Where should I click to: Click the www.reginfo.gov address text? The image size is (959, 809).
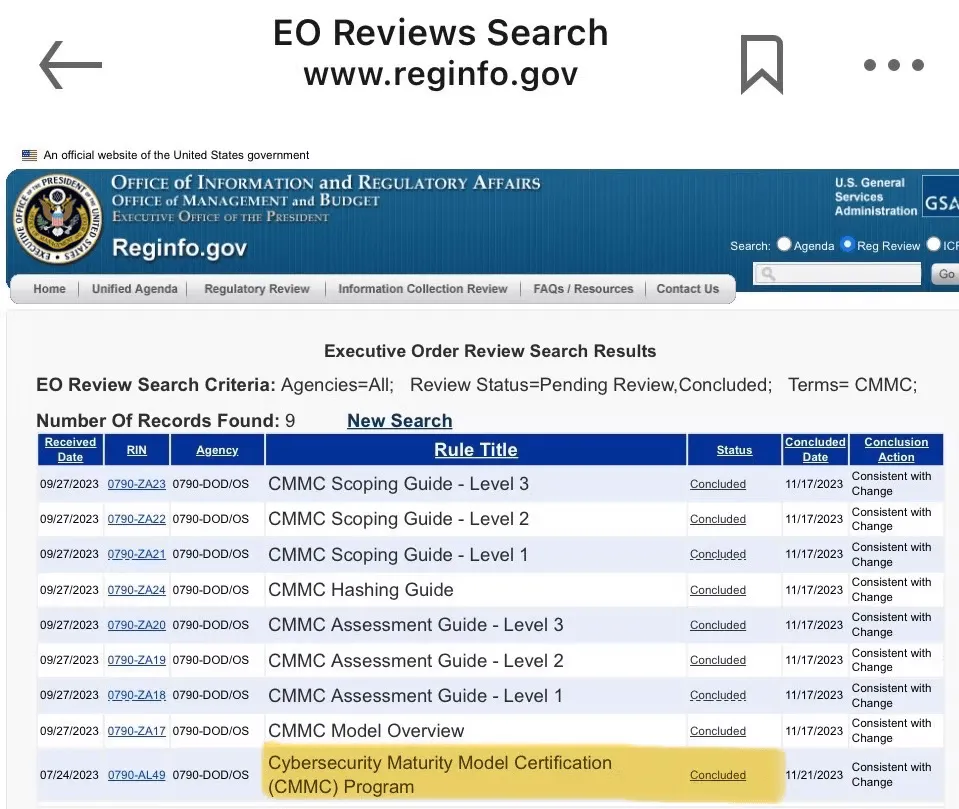(x=440, y=75)
